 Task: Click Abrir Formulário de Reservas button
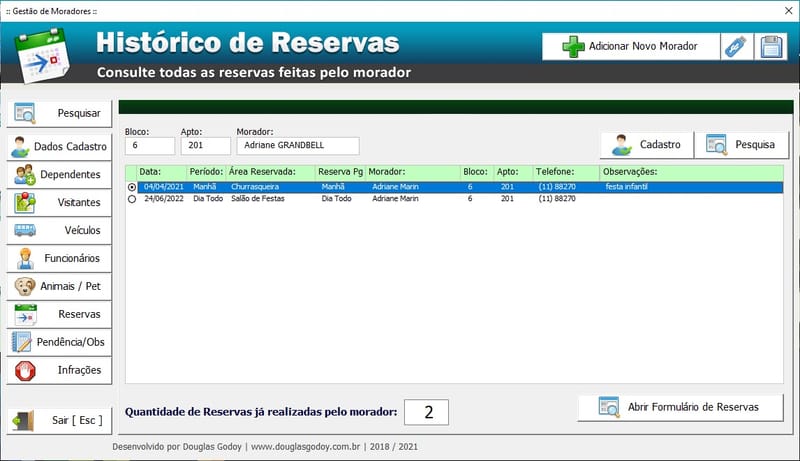tap(680, 407)
